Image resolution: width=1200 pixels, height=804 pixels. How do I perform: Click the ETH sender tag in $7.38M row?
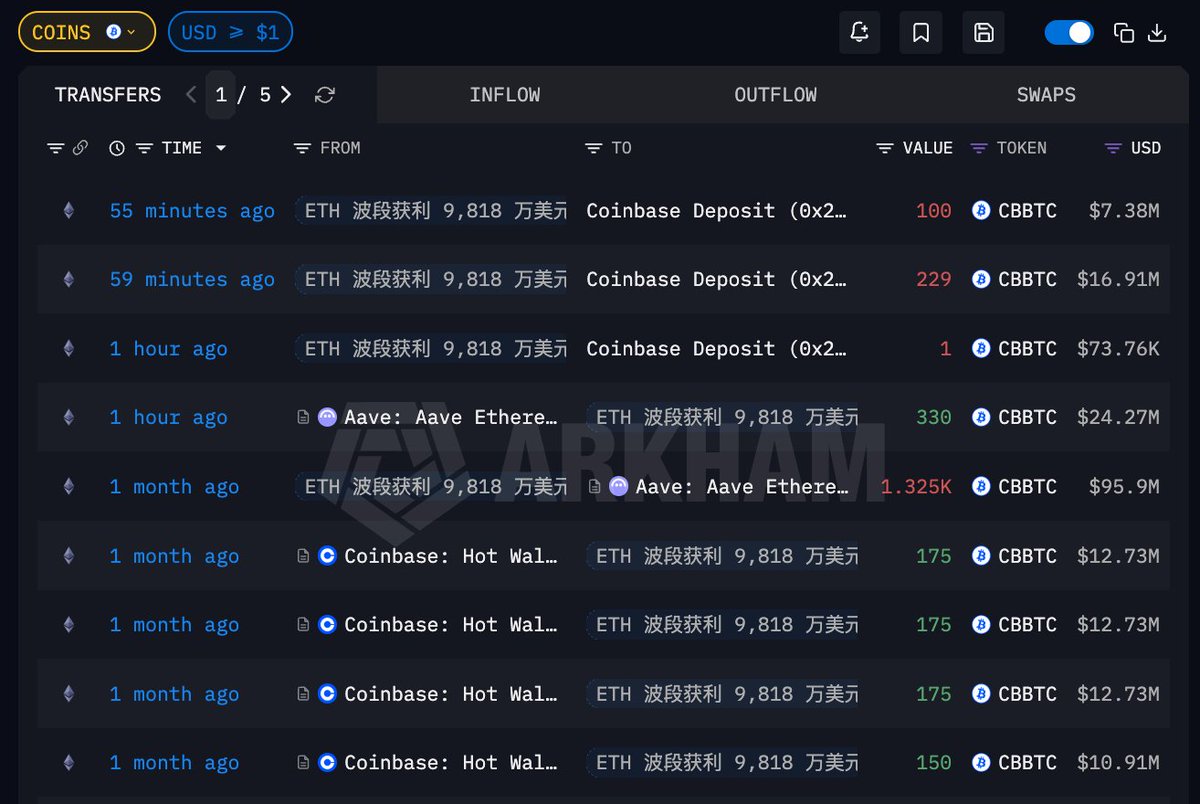click(x=431, y=211)
